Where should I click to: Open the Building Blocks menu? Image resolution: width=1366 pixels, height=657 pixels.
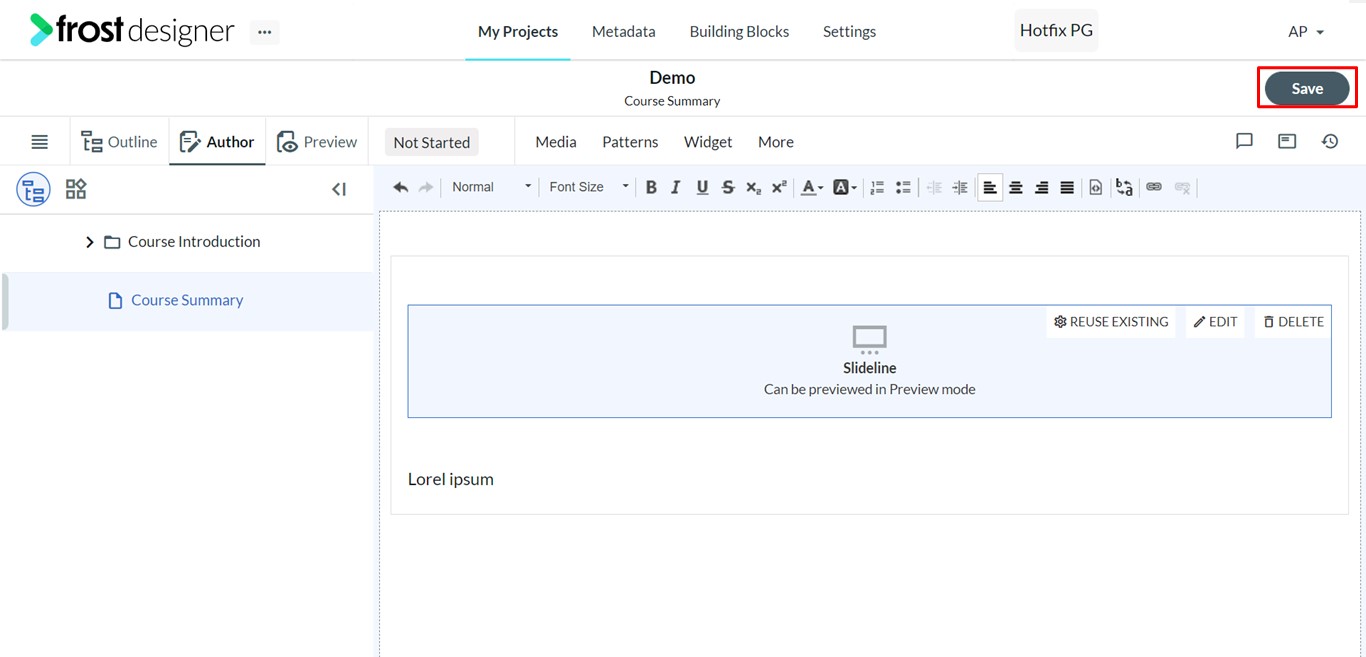[739, 32]
